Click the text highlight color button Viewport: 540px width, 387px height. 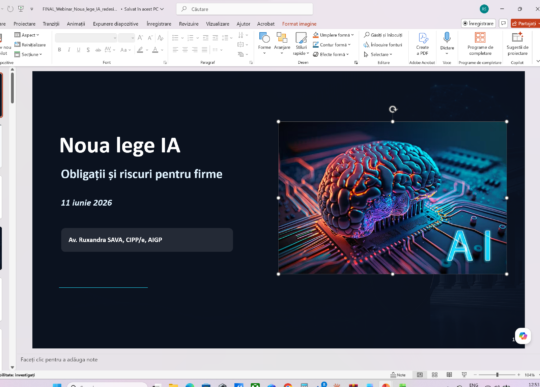click(140, 50)
